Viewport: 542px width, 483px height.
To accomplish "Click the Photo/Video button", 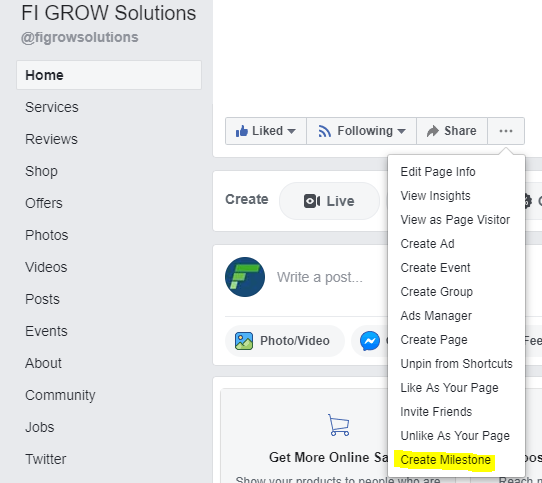I will pyautogui.click(x=284, y=341).
